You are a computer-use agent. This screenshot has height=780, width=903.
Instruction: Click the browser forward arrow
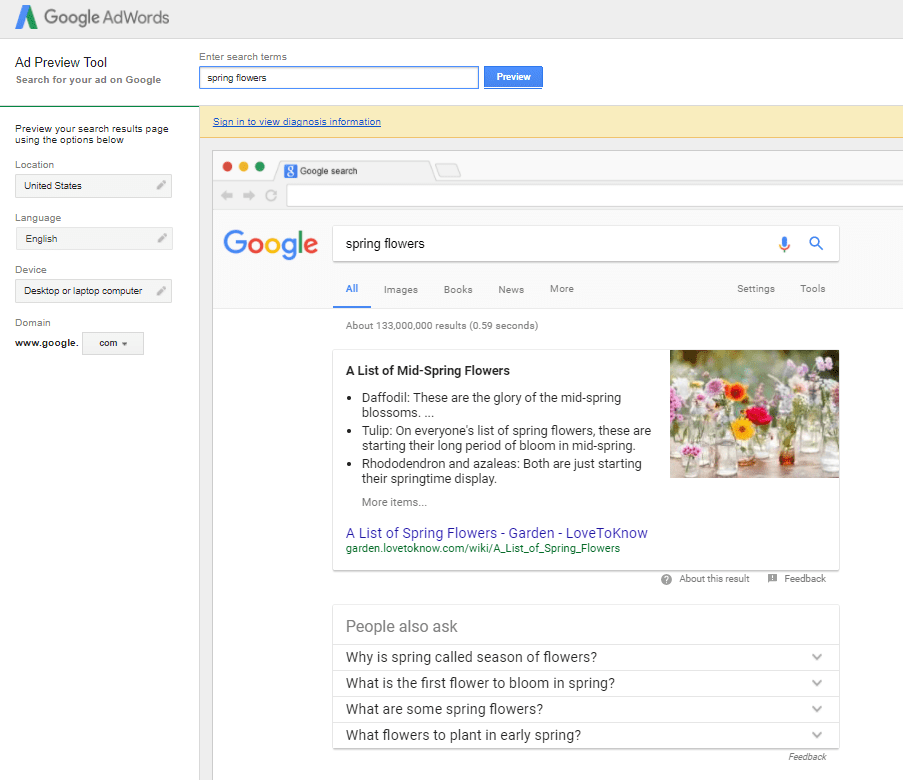pos(249,195)
